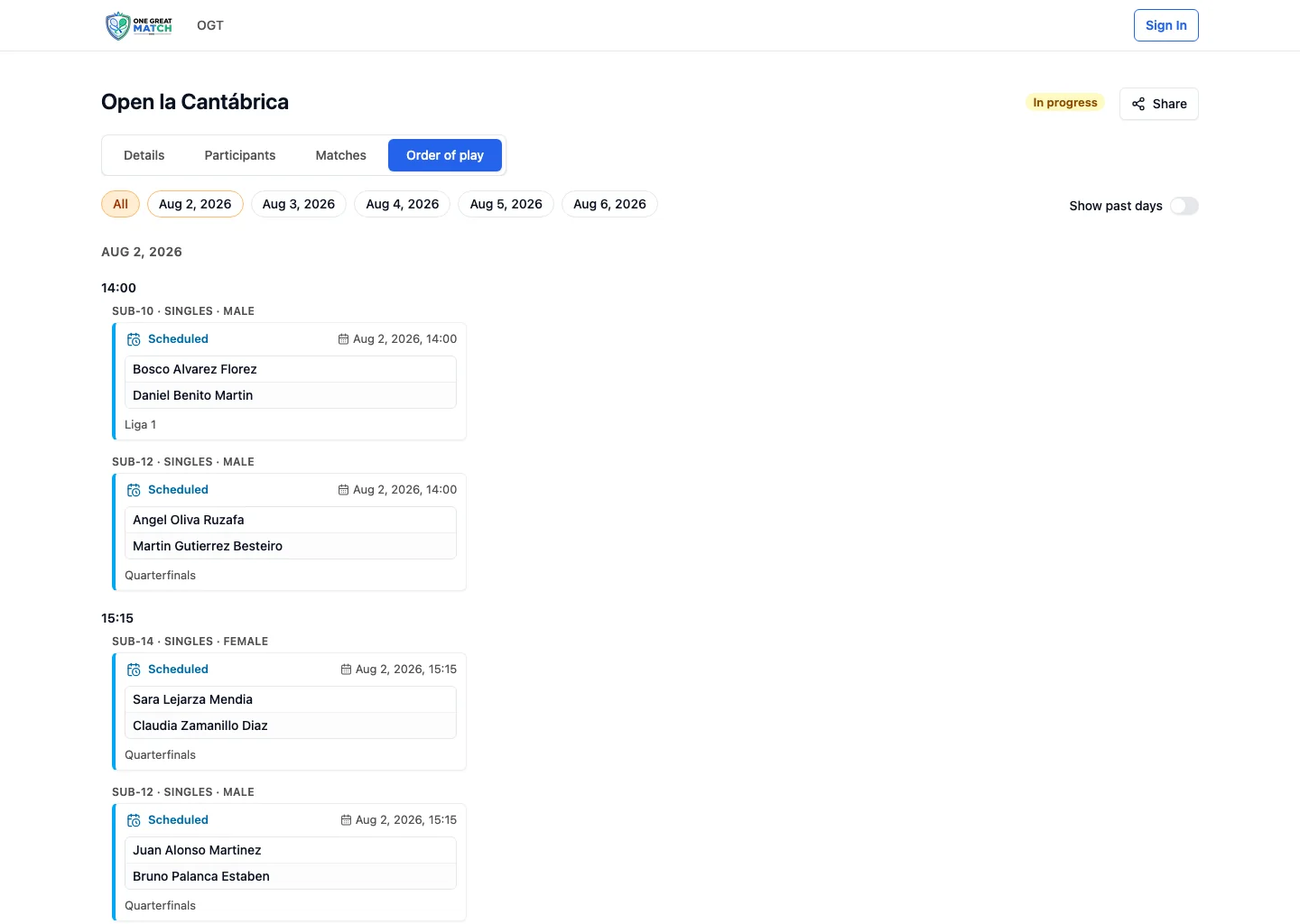Screen dimensions: 1300x924
Task: Select the Order of play tab
Action: [x=445, y=155]
